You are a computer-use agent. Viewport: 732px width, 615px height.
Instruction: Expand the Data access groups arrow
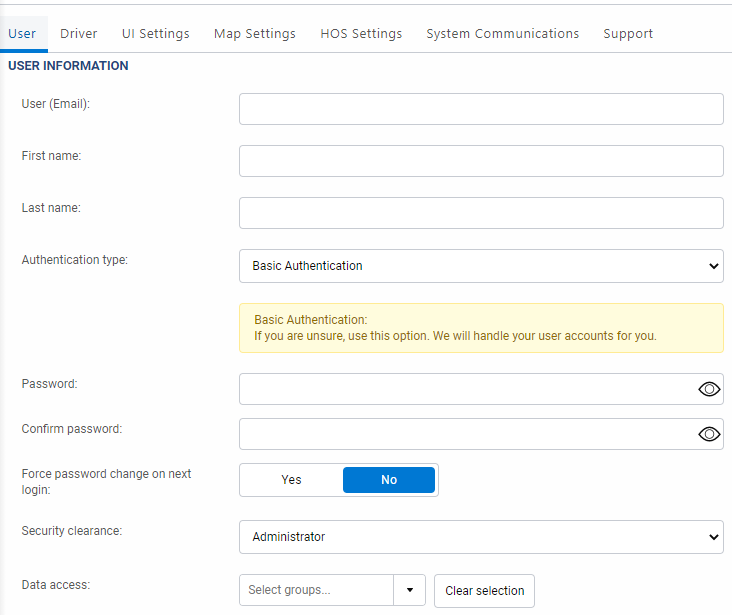click(409, 591)
